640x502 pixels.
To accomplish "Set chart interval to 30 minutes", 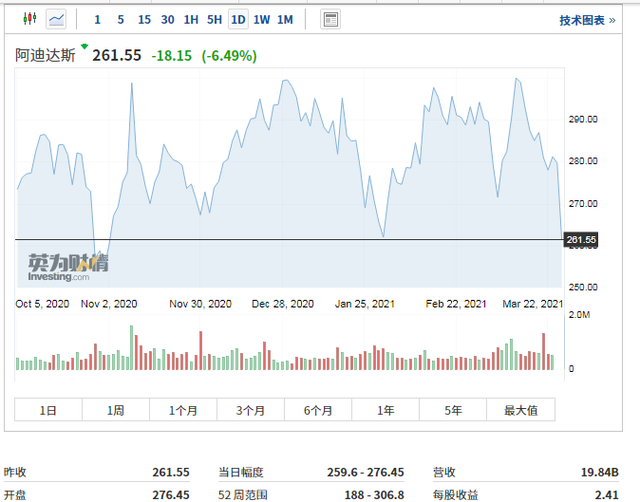I will coord(167,20).
